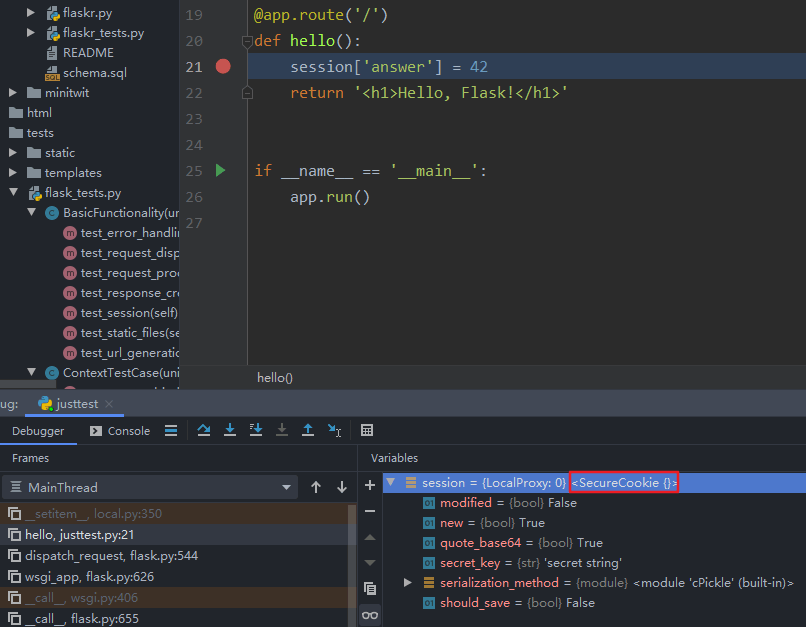Switch to the Console tab
Screen dimensions: 806x627
pos(120,431)
